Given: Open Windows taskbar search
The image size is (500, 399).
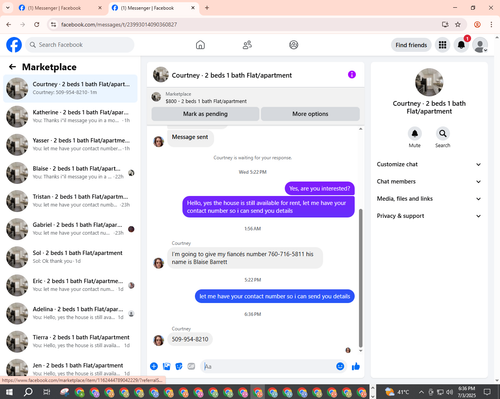Looking at the screenshot, I should pyautogui.click(x=28, y=392).
